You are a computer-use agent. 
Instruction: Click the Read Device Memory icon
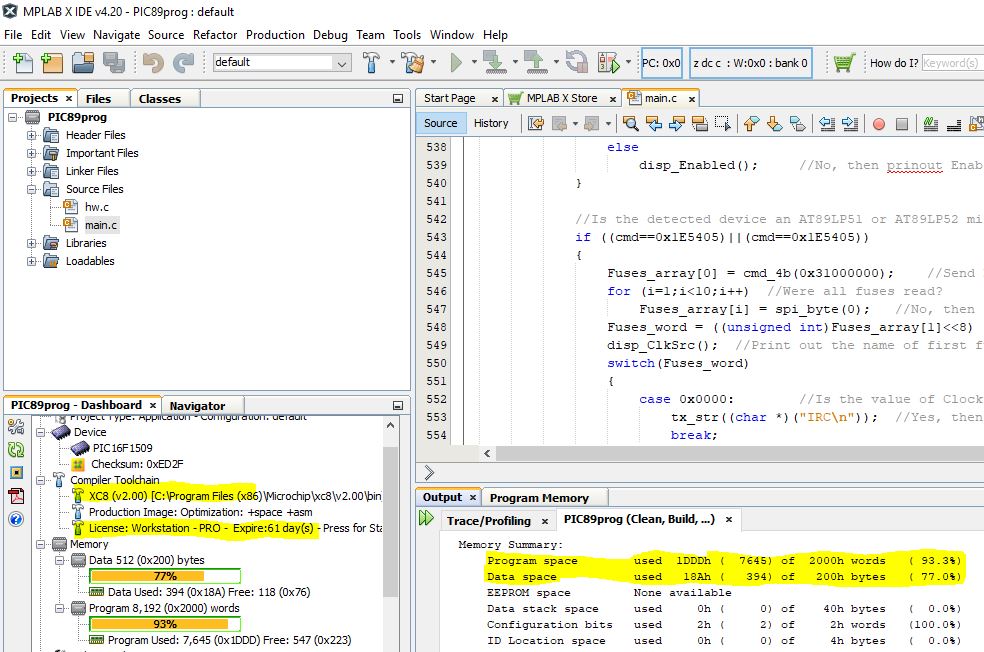535,63
